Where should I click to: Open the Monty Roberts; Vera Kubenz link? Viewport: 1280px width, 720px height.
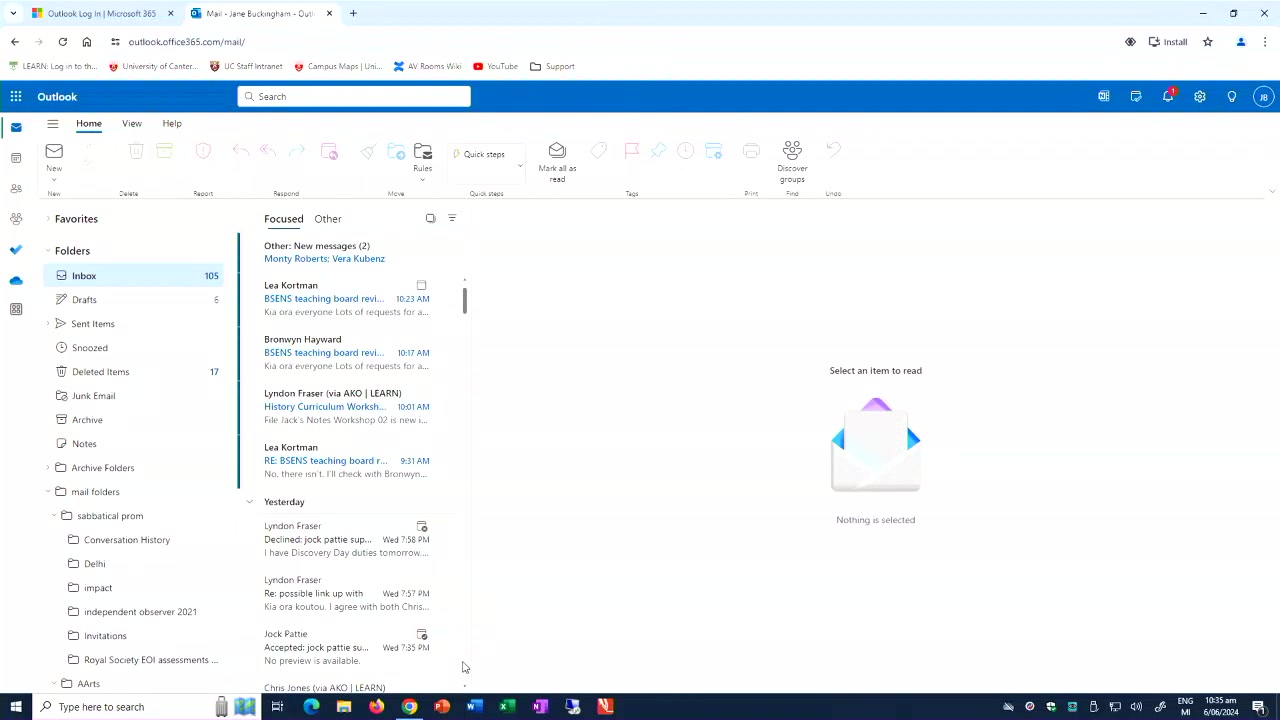tap(324, 259)
